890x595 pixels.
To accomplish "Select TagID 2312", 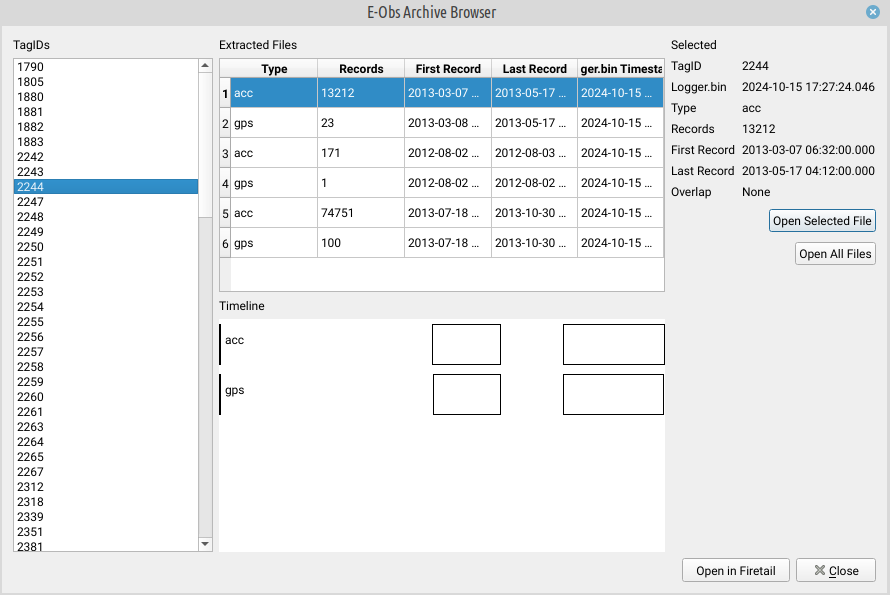I will point(106,487).
